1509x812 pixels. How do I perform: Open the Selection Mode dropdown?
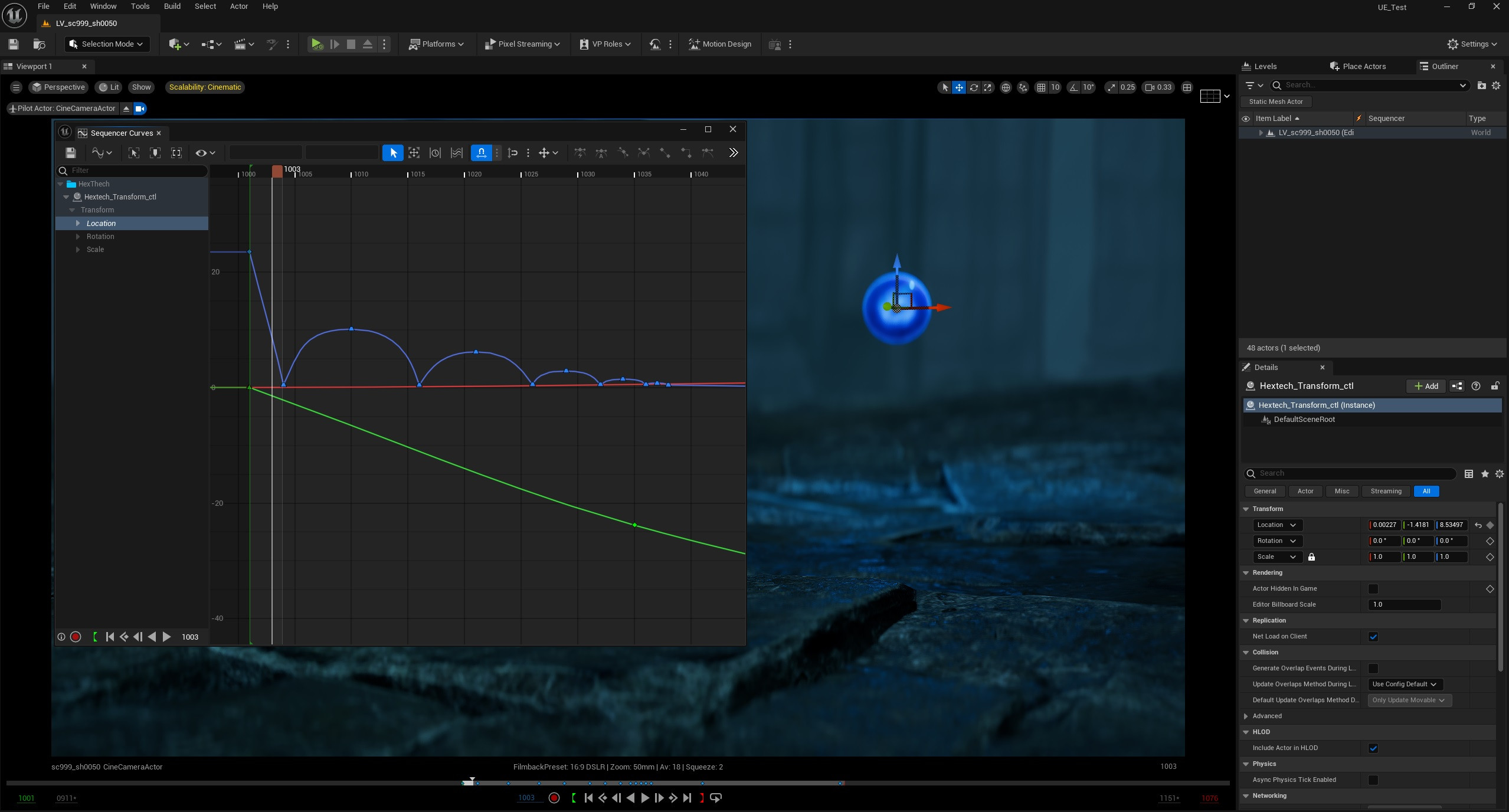(x=106, y=44)
